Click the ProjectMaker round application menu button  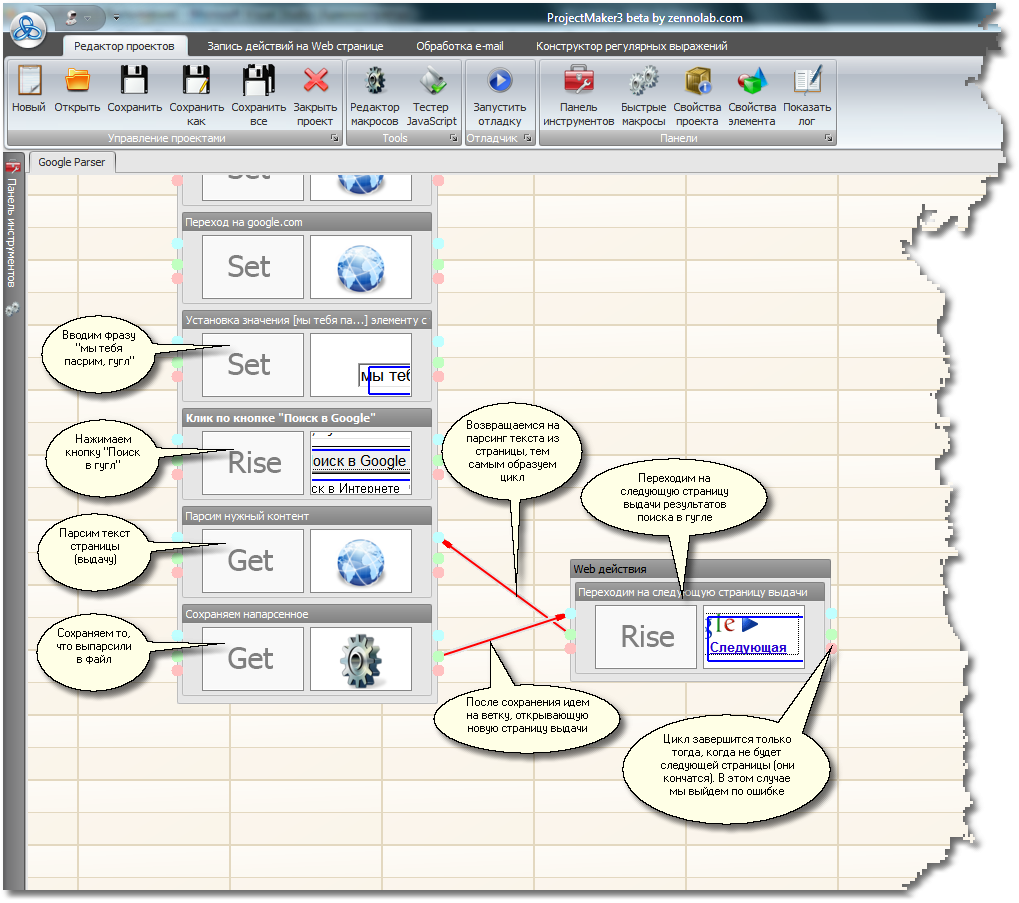point(29,28)
